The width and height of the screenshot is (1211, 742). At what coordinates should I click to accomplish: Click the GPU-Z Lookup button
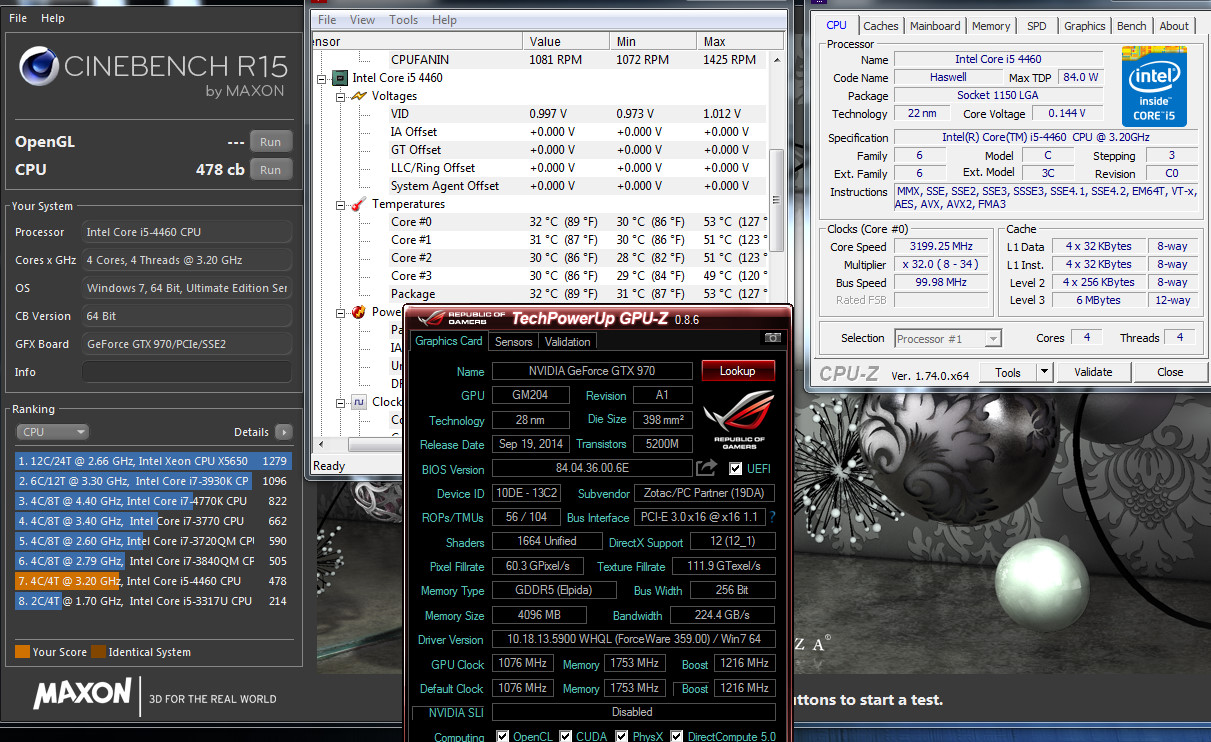tap(737, 371)
